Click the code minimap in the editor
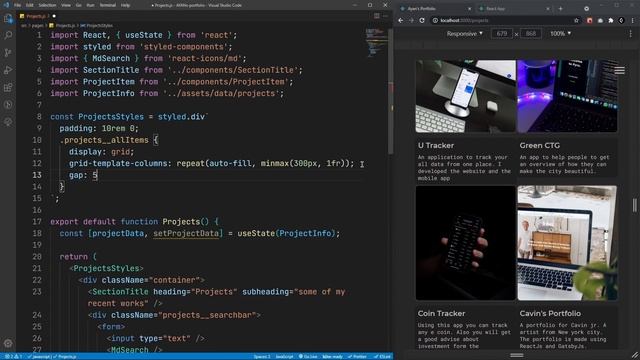 (x=376, y=42)
